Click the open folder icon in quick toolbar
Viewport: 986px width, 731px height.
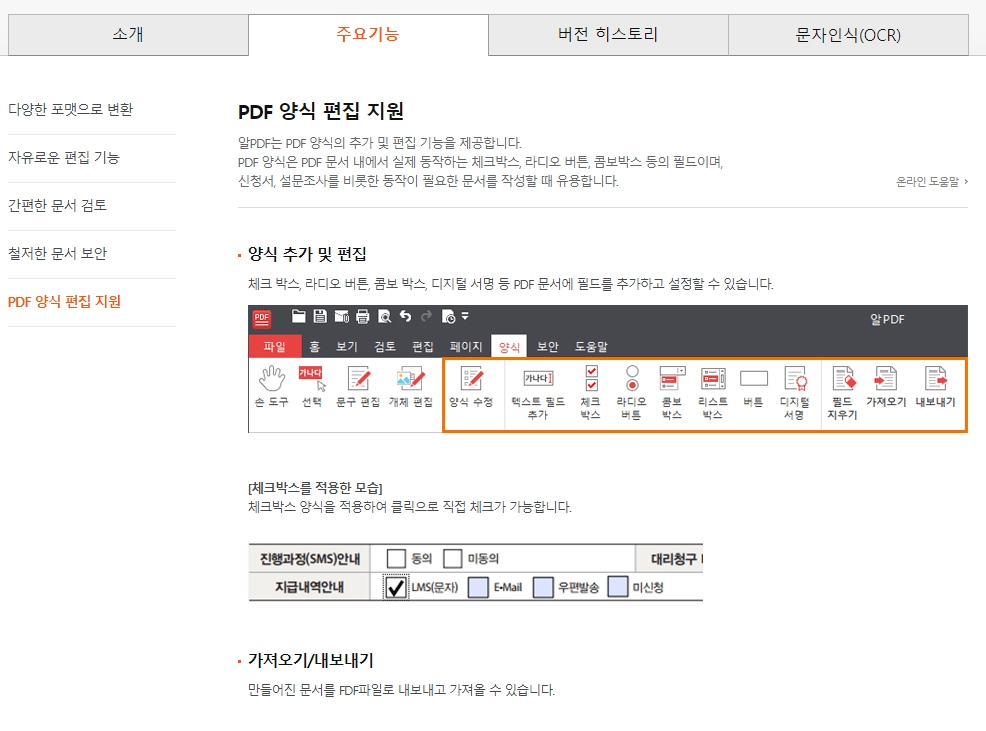click(299, 316)
